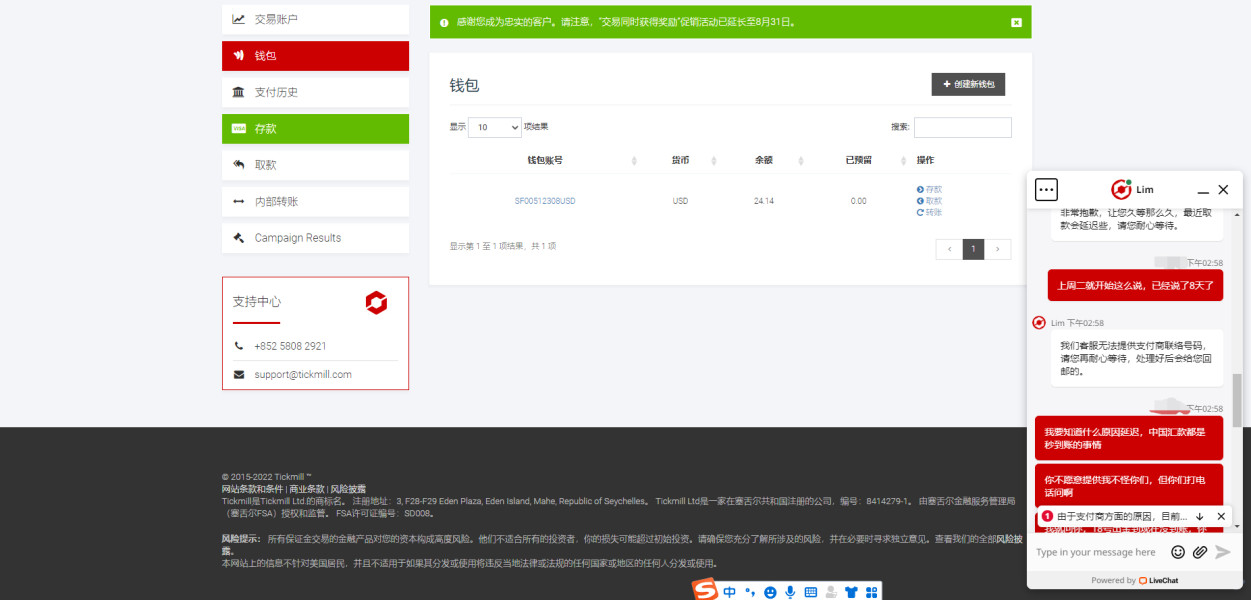This screenshot has height=600, width=1251.
Task: Open the green 存款 deposit menu item
Action: (x=315, y=129)
